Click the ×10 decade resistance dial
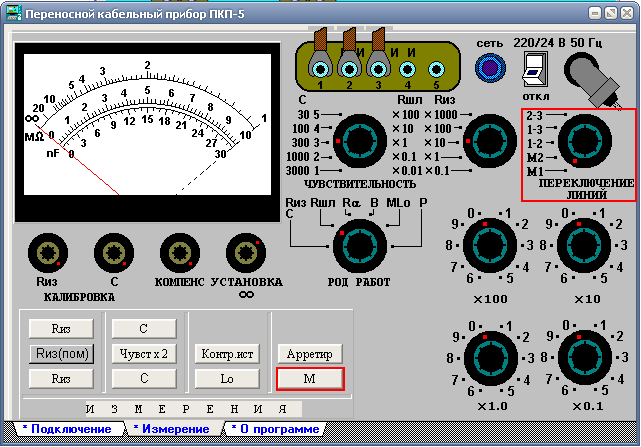 click(584, 245)
